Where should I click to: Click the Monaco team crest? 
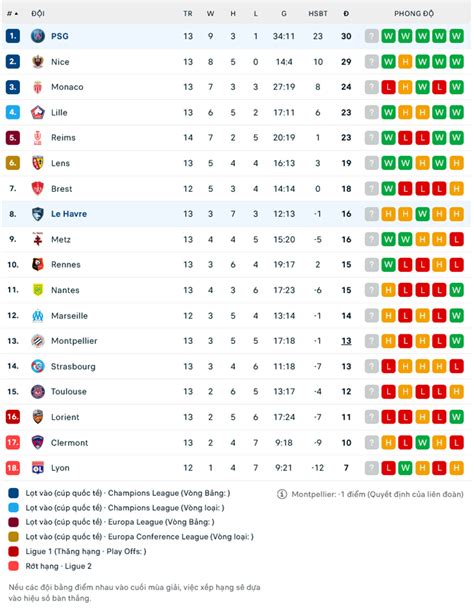(38, 87)
